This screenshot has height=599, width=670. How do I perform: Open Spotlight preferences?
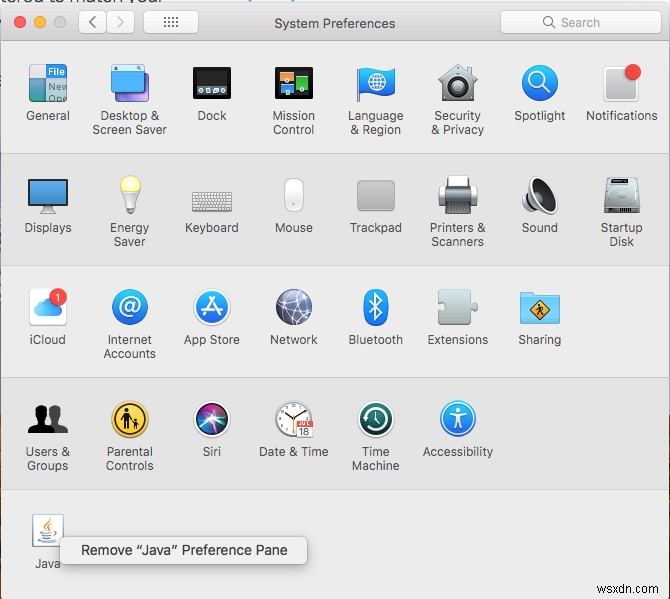coord(540,83)
